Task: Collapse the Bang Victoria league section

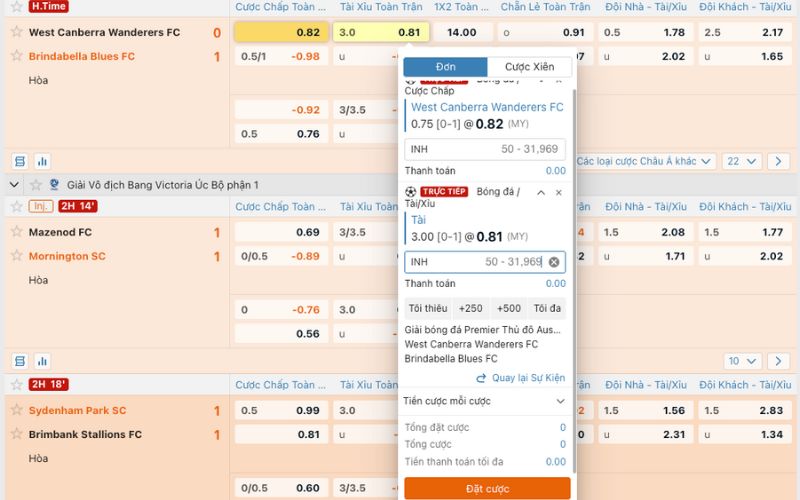Action: (14, 185)
